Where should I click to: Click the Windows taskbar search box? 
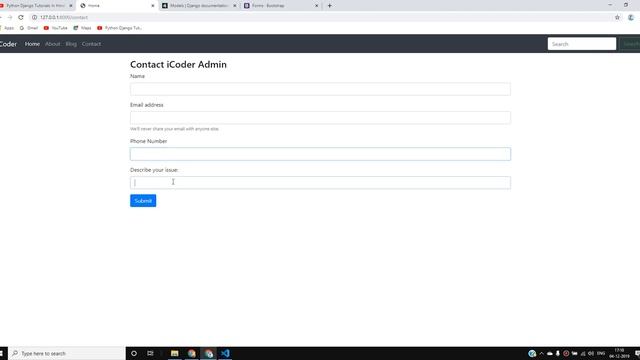click(67, 353)
